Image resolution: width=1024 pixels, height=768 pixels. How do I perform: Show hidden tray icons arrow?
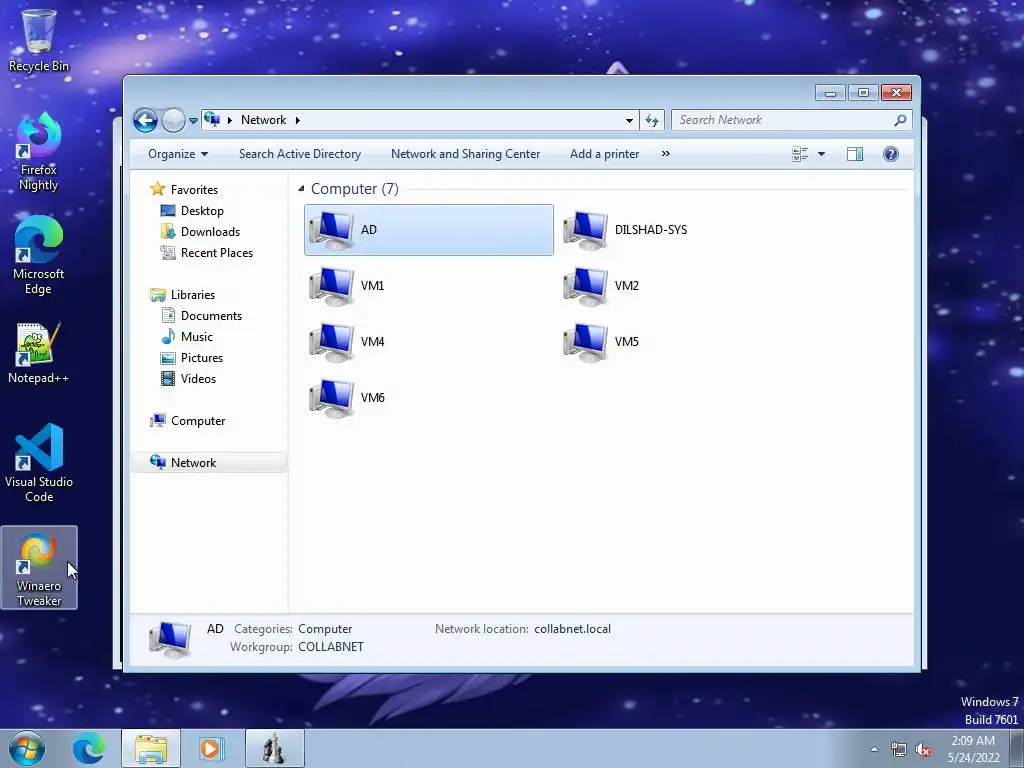pyautogui.click(x=874, y=749)
